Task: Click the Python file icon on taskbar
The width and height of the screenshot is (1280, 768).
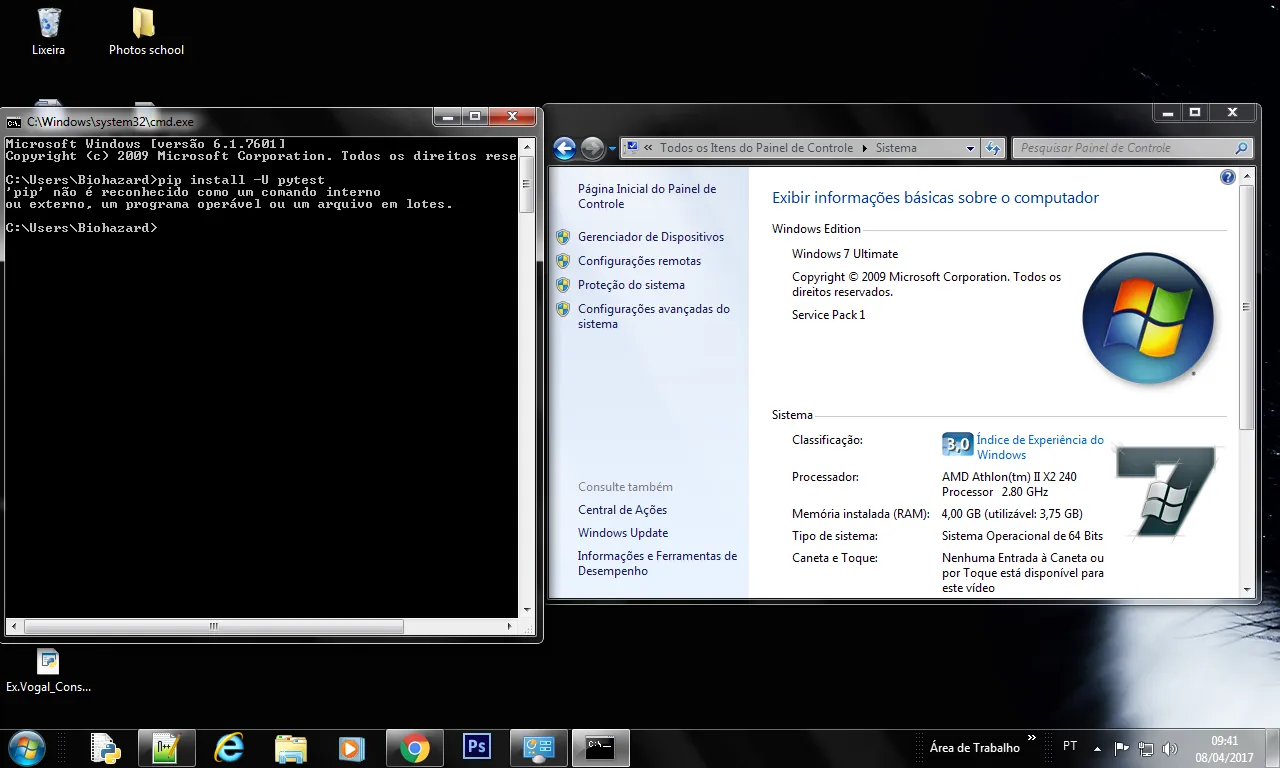Action: point(105,748)
